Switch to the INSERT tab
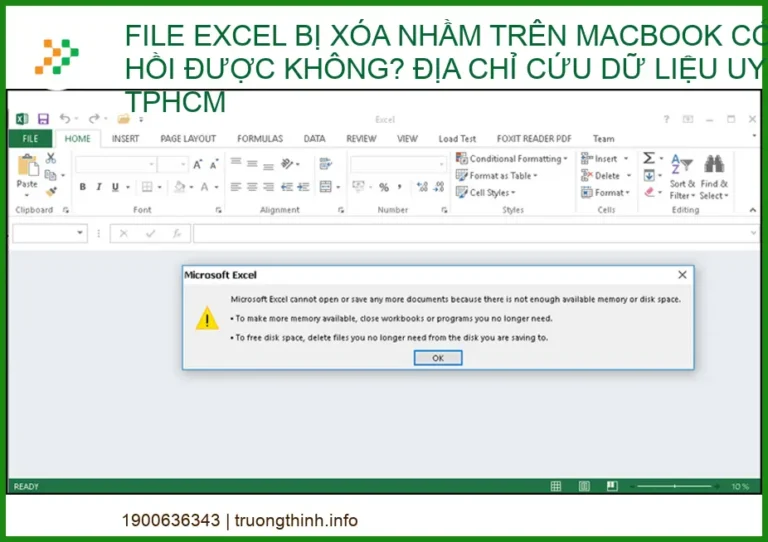768x542 pixels. [x=125, y=139]
